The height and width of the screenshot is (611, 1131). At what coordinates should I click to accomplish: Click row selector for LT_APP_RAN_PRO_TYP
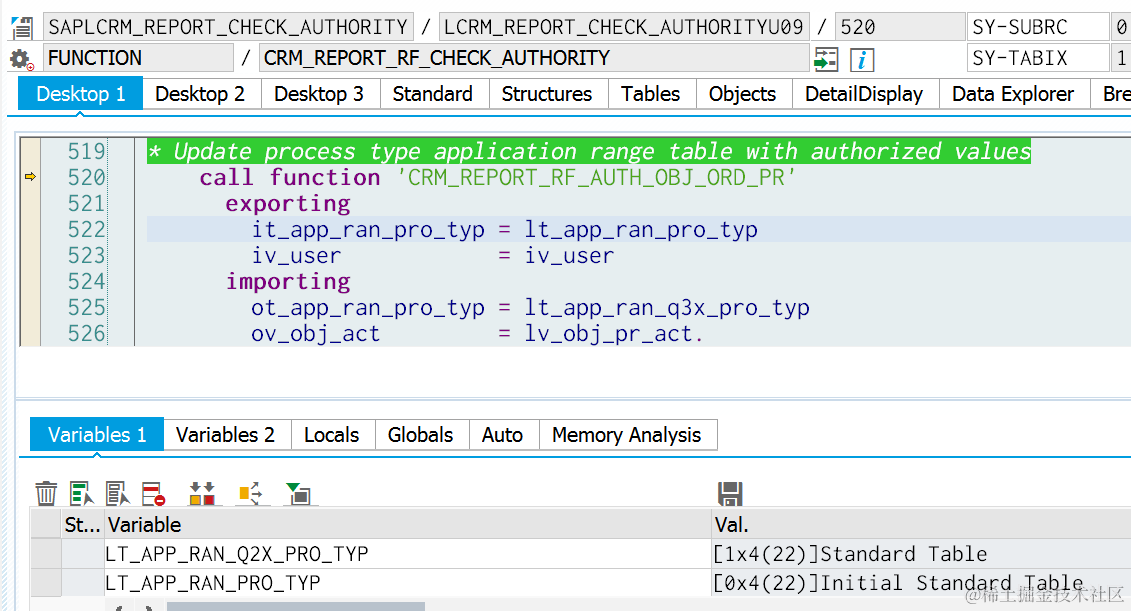pyautogui.click(x=46, y=583)
